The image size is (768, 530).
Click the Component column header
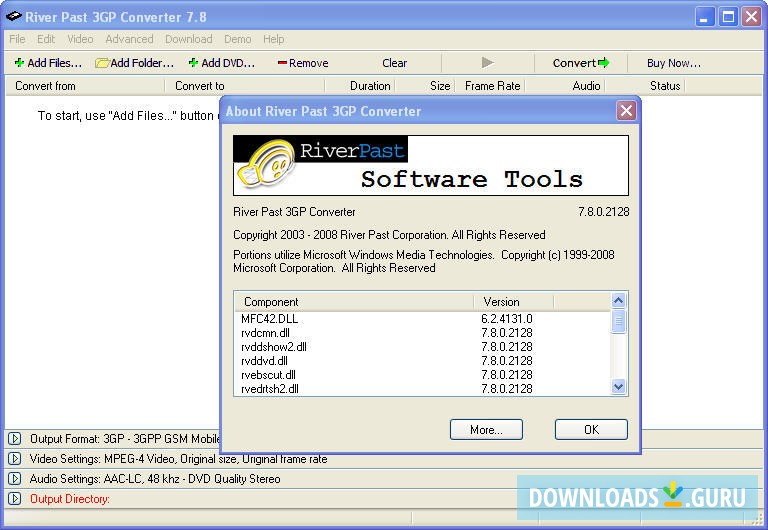pos(354,302)
